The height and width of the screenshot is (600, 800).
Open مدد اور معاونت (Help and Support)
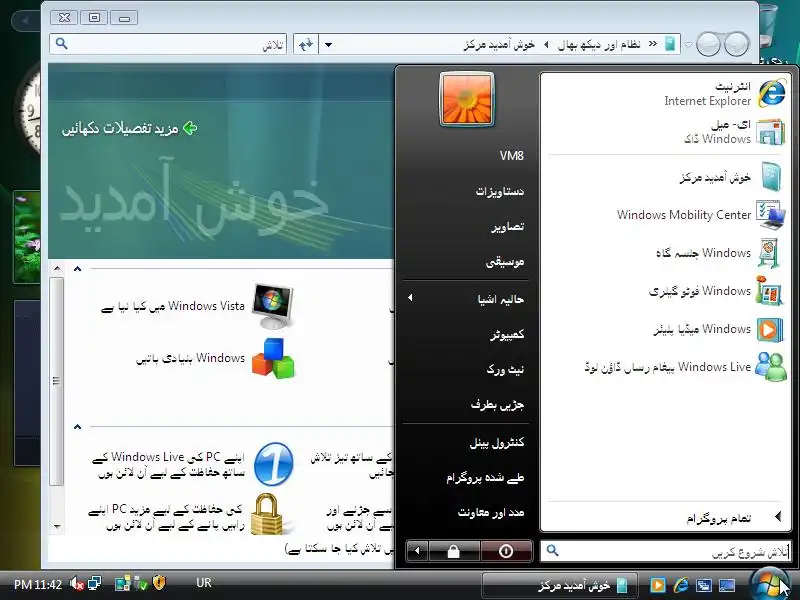(x=491, y=513)
